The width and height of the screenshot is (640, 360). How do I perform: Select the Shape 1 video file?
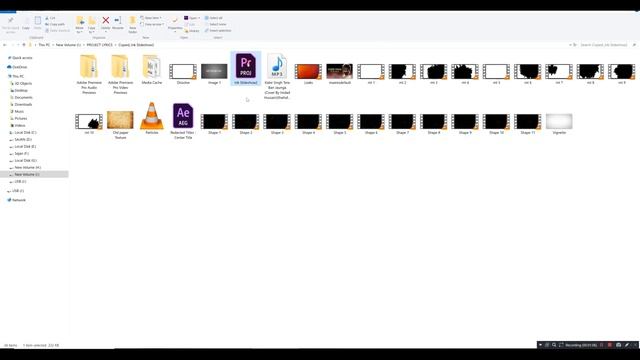tap(214, 122)
